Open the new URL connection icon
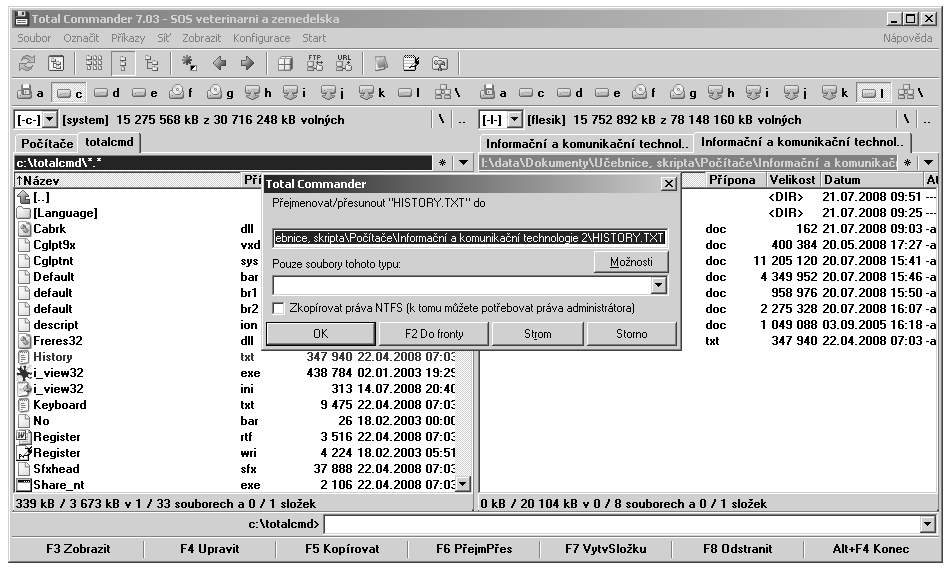Viewport: 952px width, 568px height. pyautogui.click(x=344, y=63)
